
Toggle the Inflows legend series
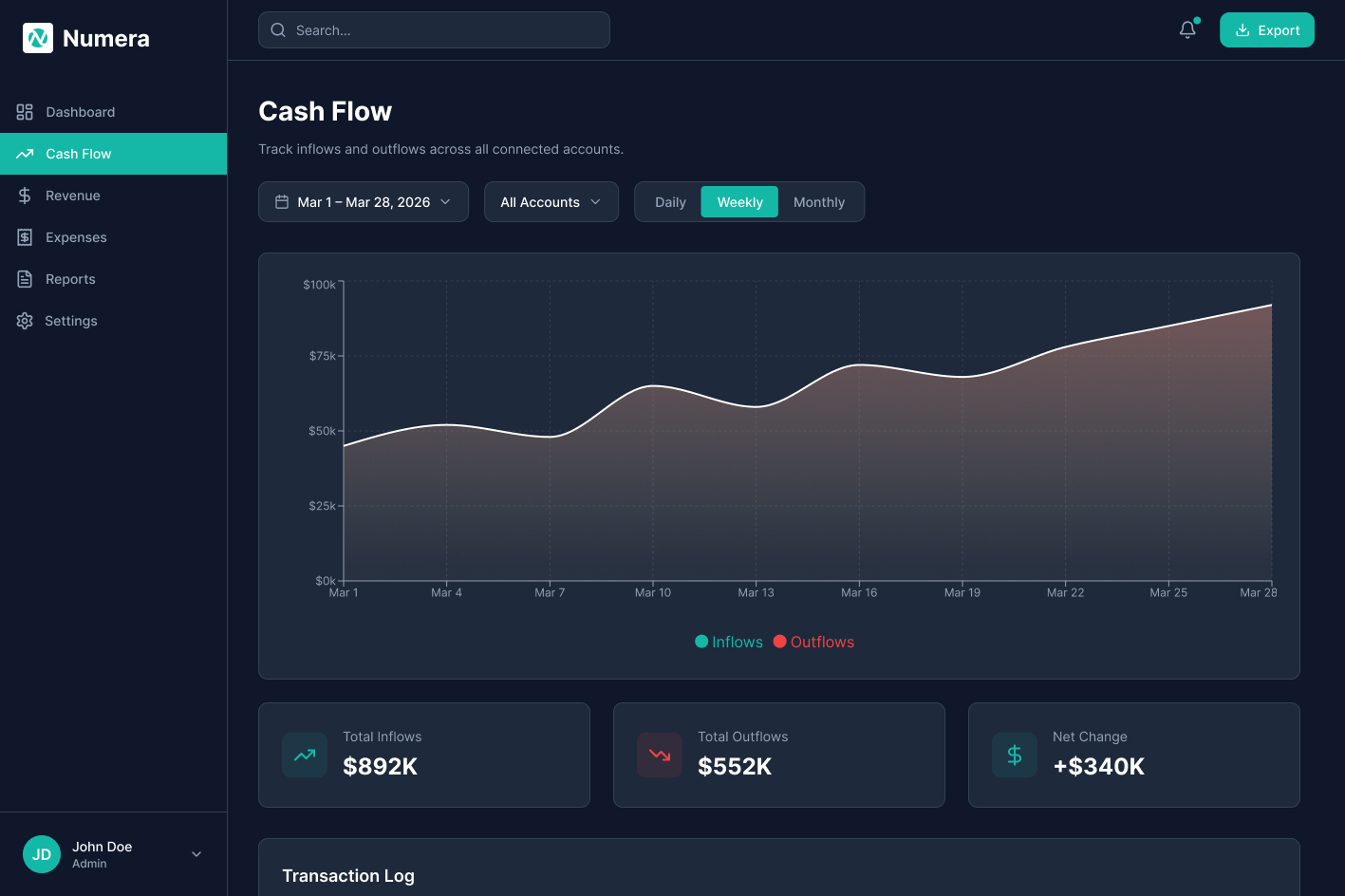coord(729,642)
